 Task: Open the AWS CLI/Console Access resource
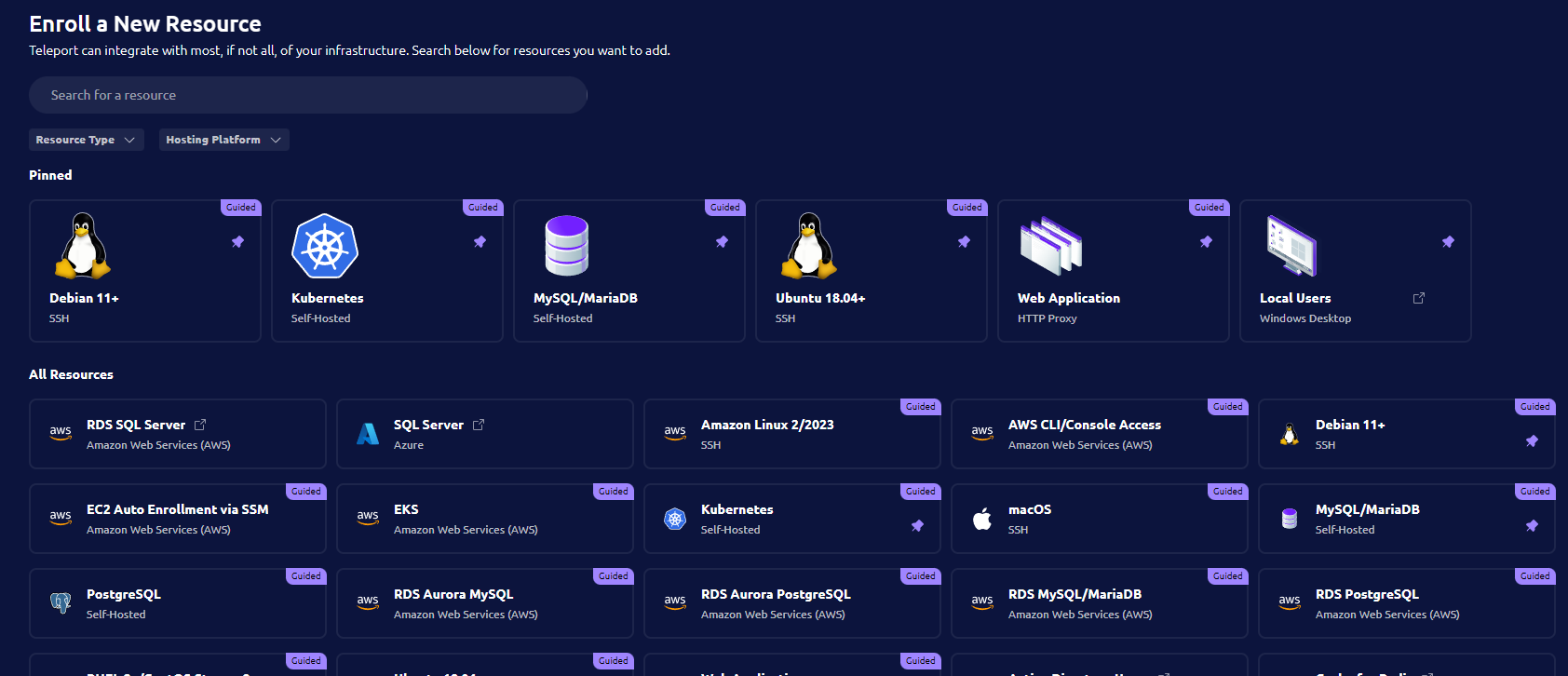tap(1099, 434)
